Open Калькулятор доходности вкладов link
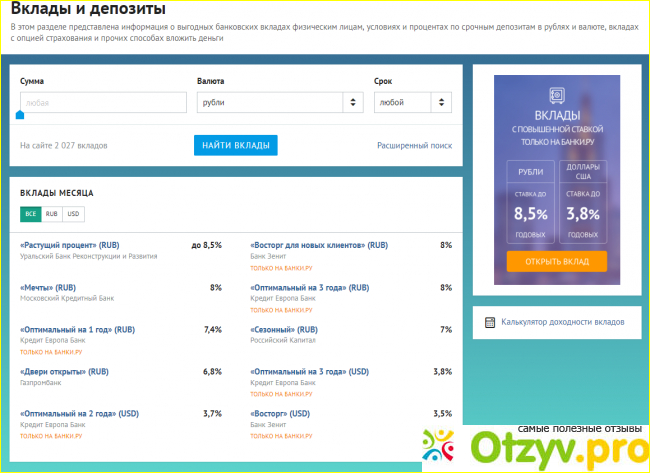The image size is (650, 473). [x=563, y=322]
